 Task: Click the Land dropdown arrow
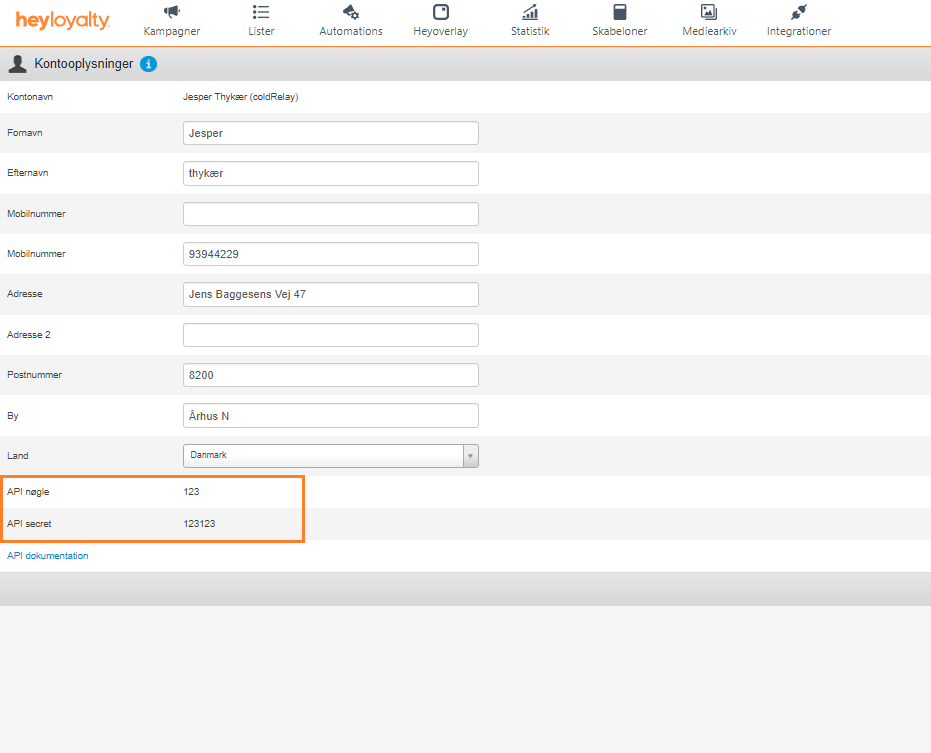coord(470,456)
